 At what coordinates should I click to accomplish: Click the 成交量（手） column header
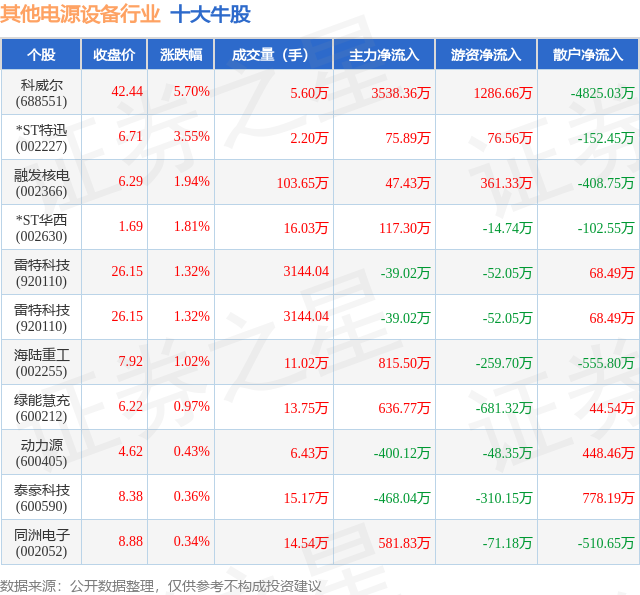click(274, 55)
